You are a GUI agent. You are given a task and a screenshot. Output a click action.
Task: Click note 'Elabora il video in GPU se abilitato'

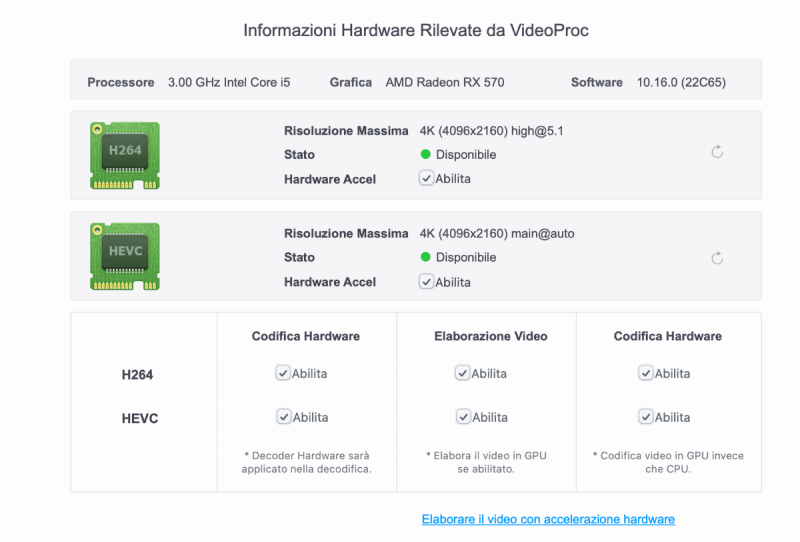coord(486,462)
